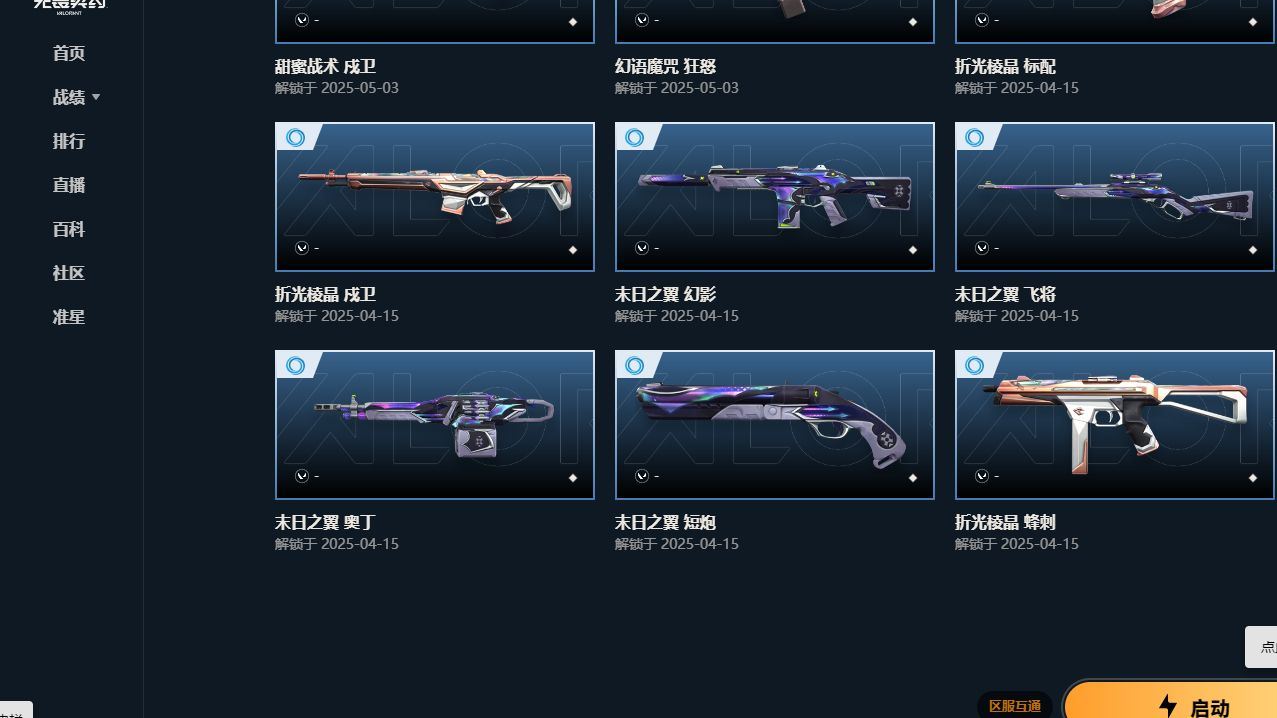Open the 首页 sidebar menu item
This screenshot has height=718, width=1277.
69,53
